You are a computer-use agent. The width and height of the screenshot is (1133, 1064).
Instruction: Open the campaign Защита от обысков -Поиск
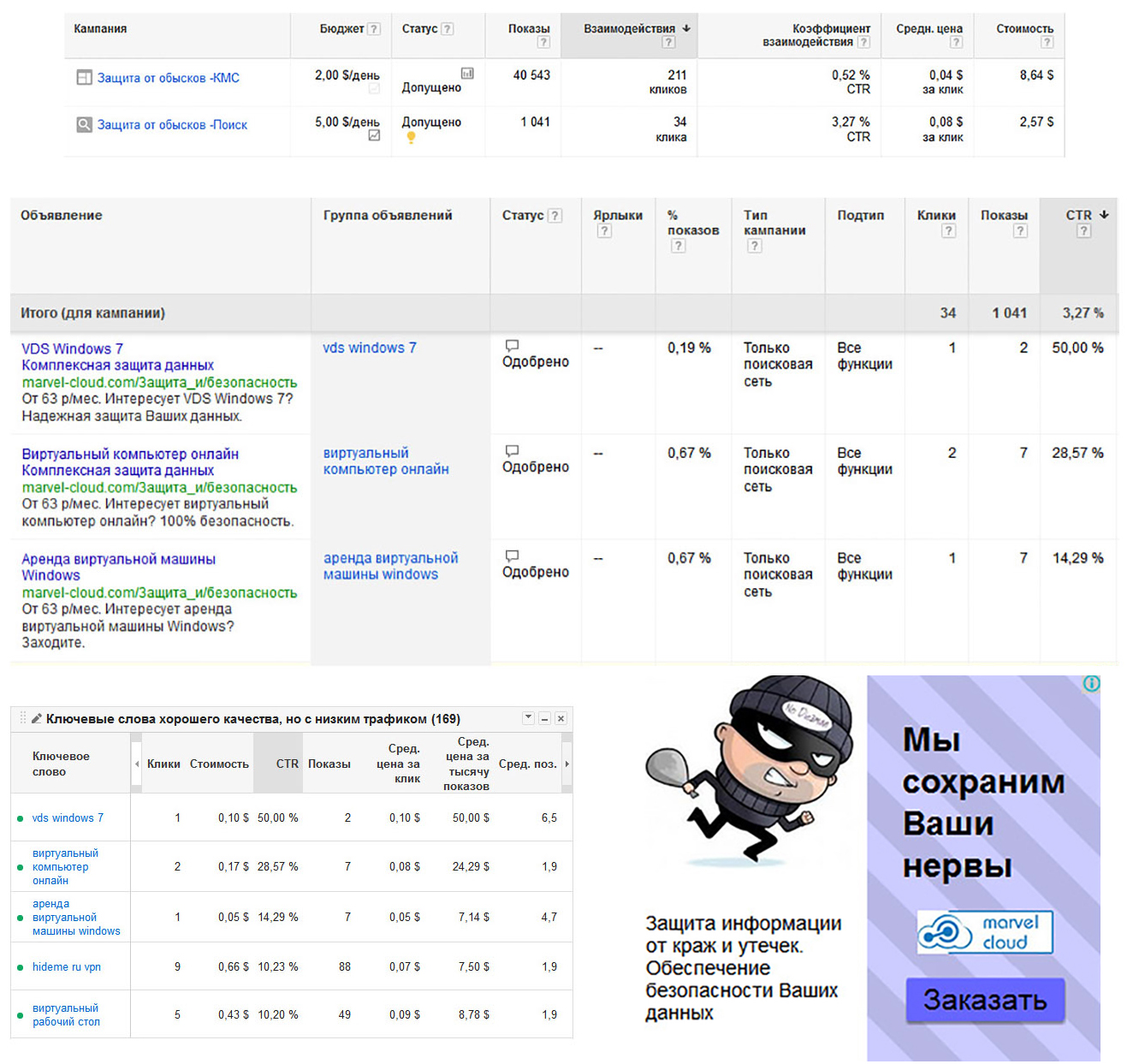point(172,125)
